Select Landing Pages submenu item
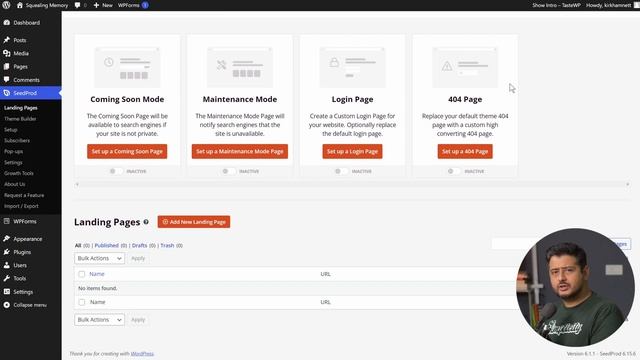 pyautogui.click(x=21, y=108)
